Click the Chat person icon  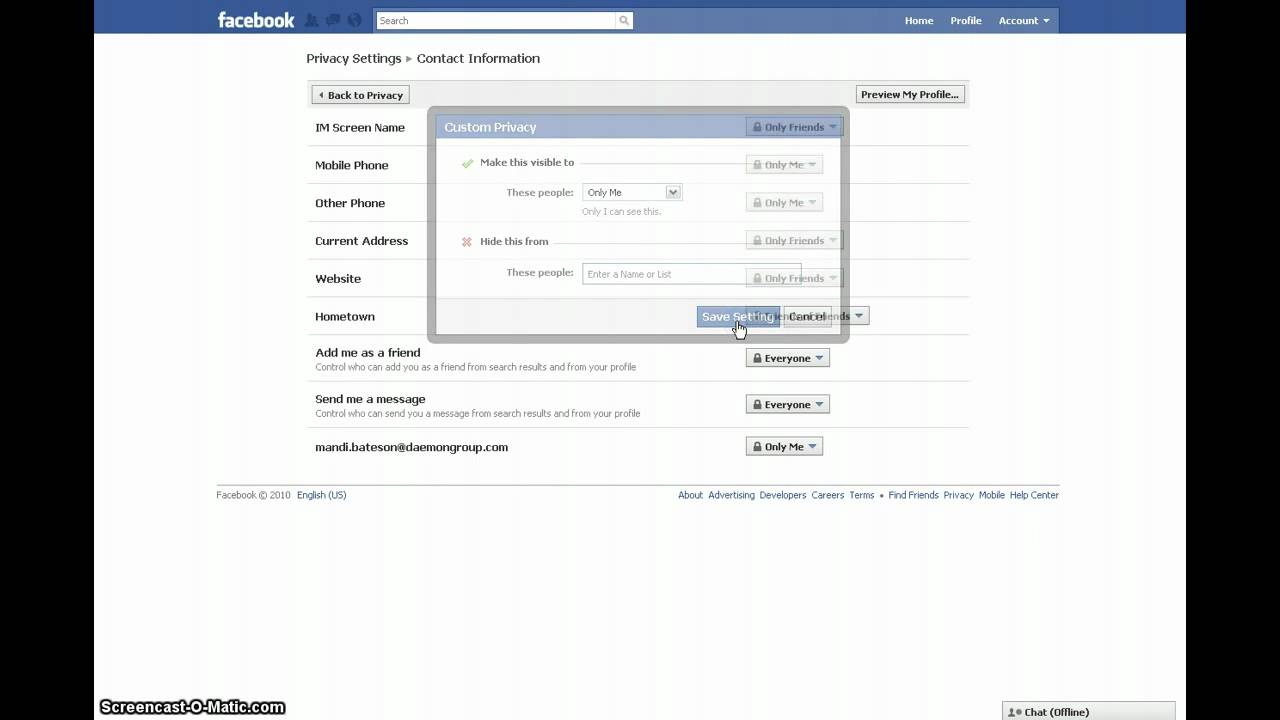(1014, 712)
